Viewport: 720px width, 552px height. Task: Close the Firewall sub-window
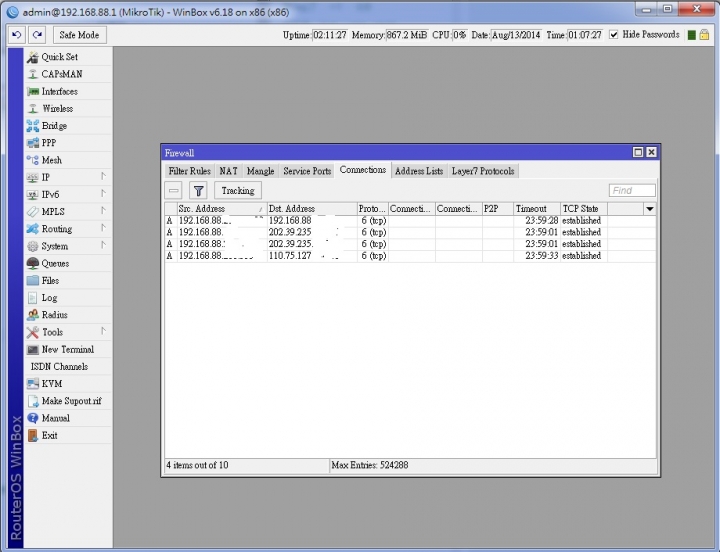(x=651, y=152)
